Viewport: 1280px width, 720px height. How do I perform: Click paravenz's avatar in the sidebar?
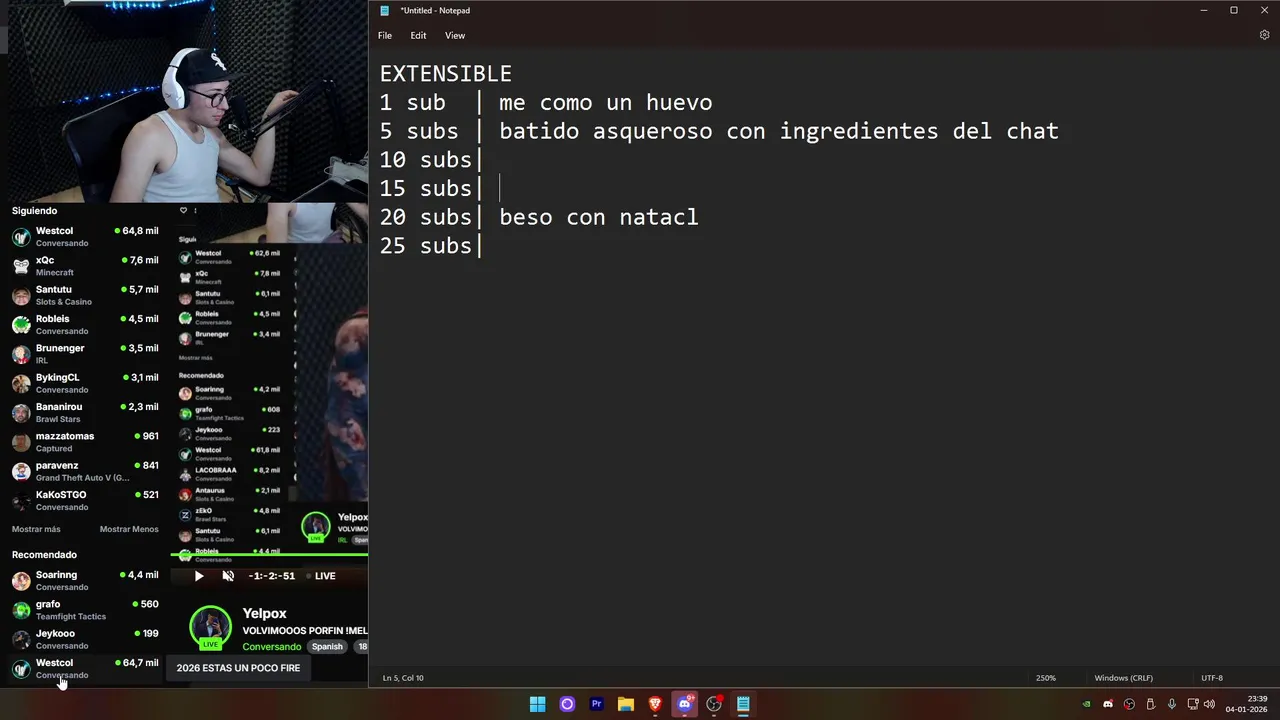click(21, 472)
